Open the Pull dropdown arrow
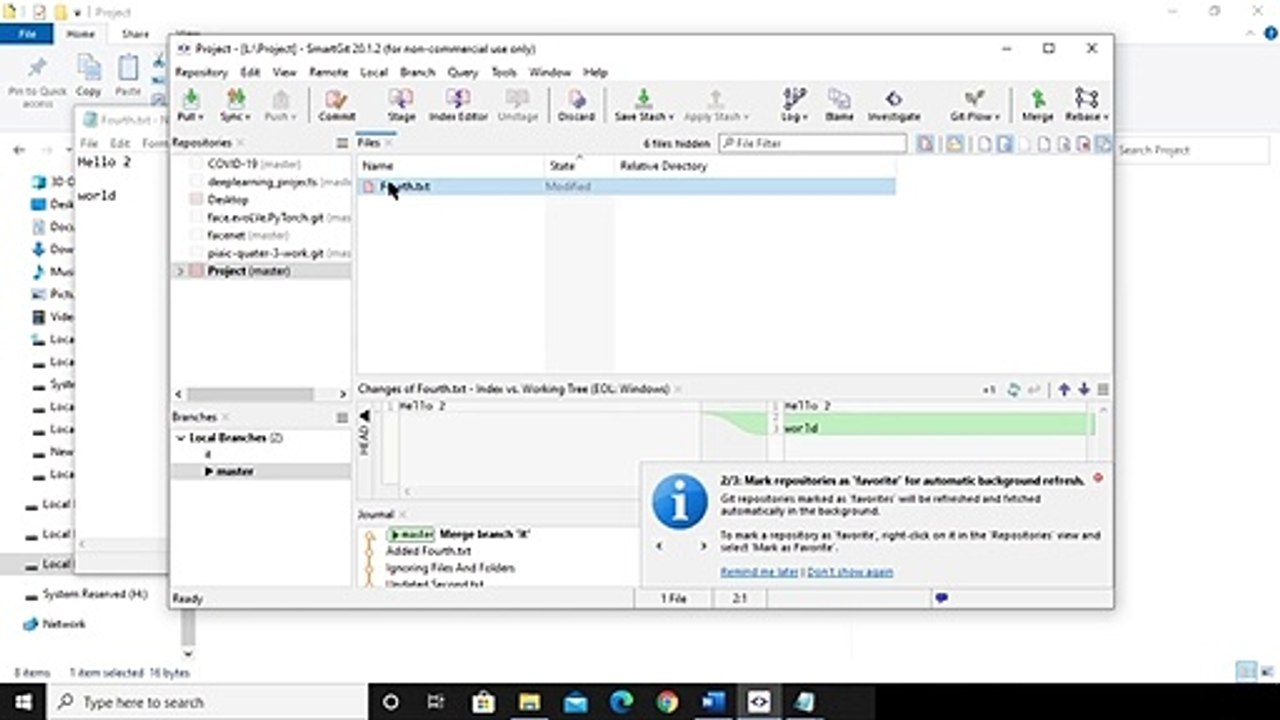Viewport: 1280px width, 720px height. click(202, 117)
